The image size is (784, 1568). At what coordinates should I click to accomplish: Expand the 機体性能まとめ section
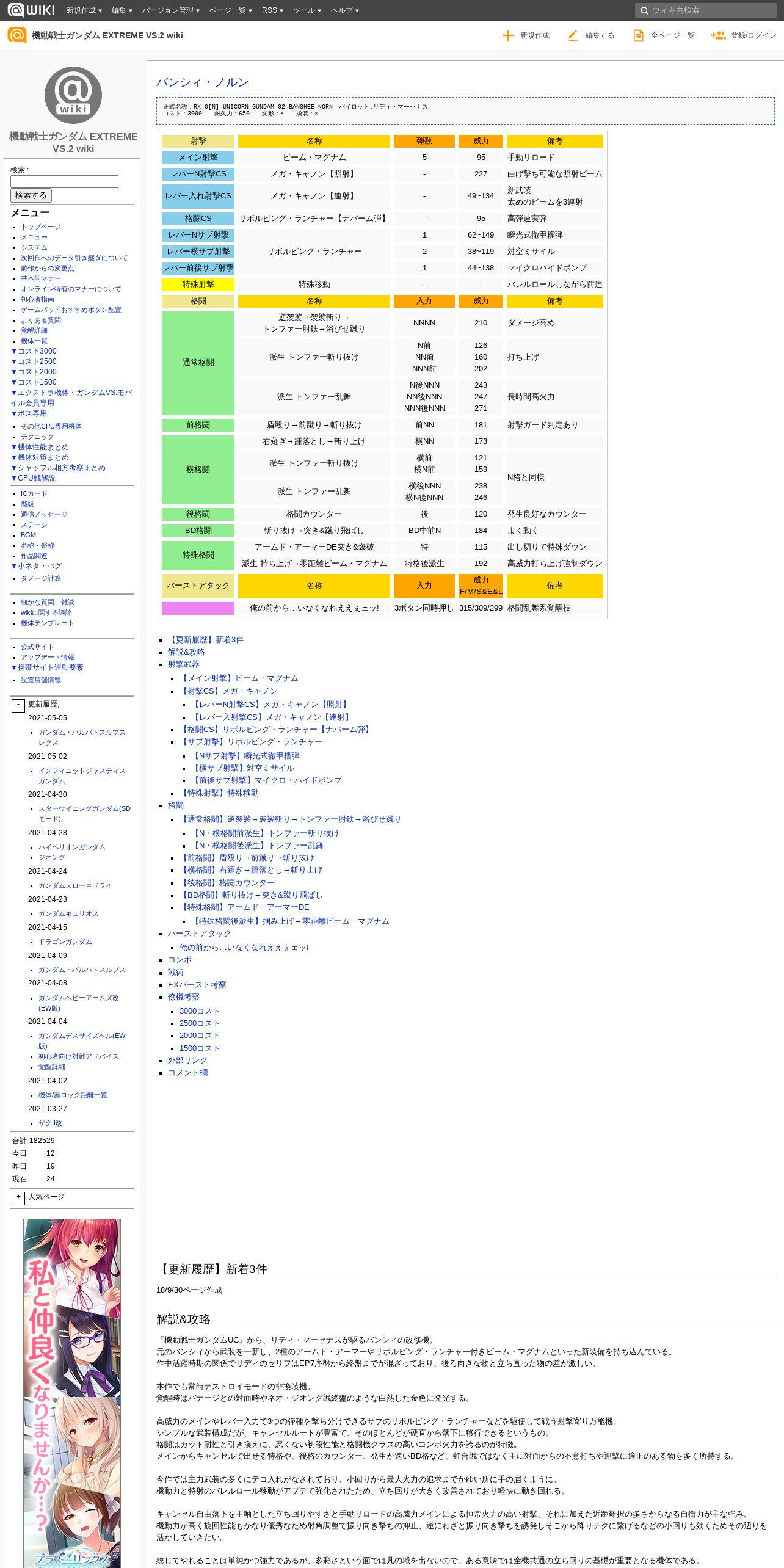tap(40, 447)
